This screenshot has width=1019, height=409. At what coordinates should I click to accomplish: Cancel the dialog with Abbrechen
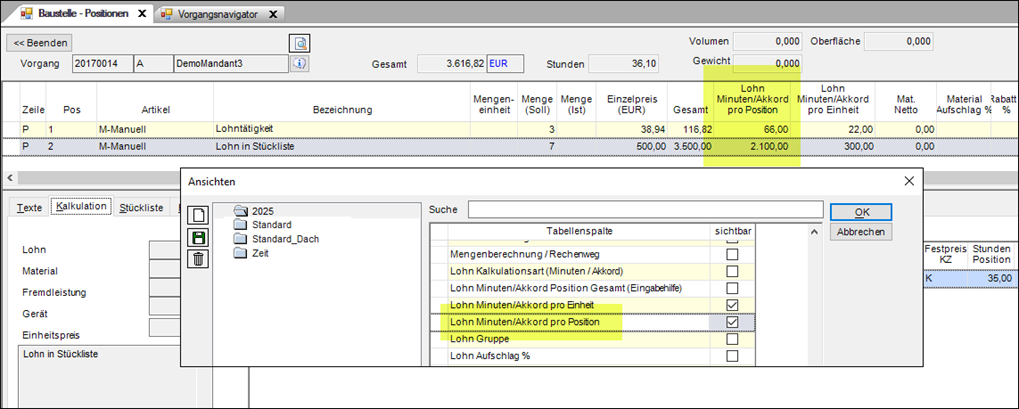point(861,231)
